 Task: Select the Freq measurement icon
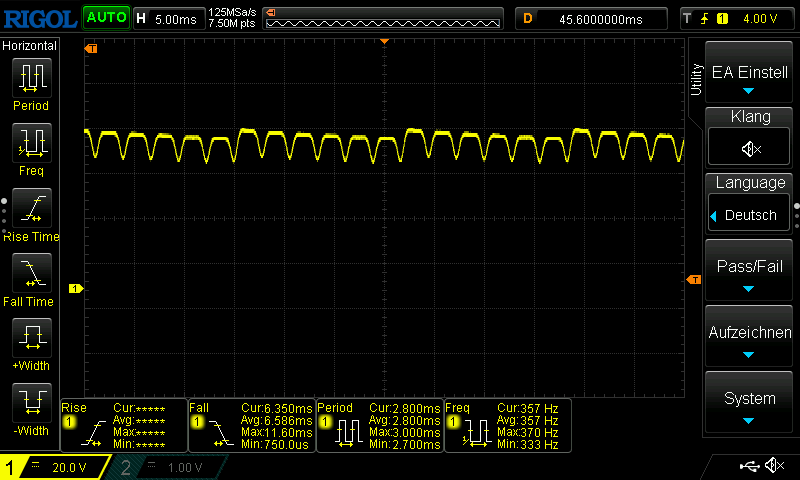tap(31, 142)
